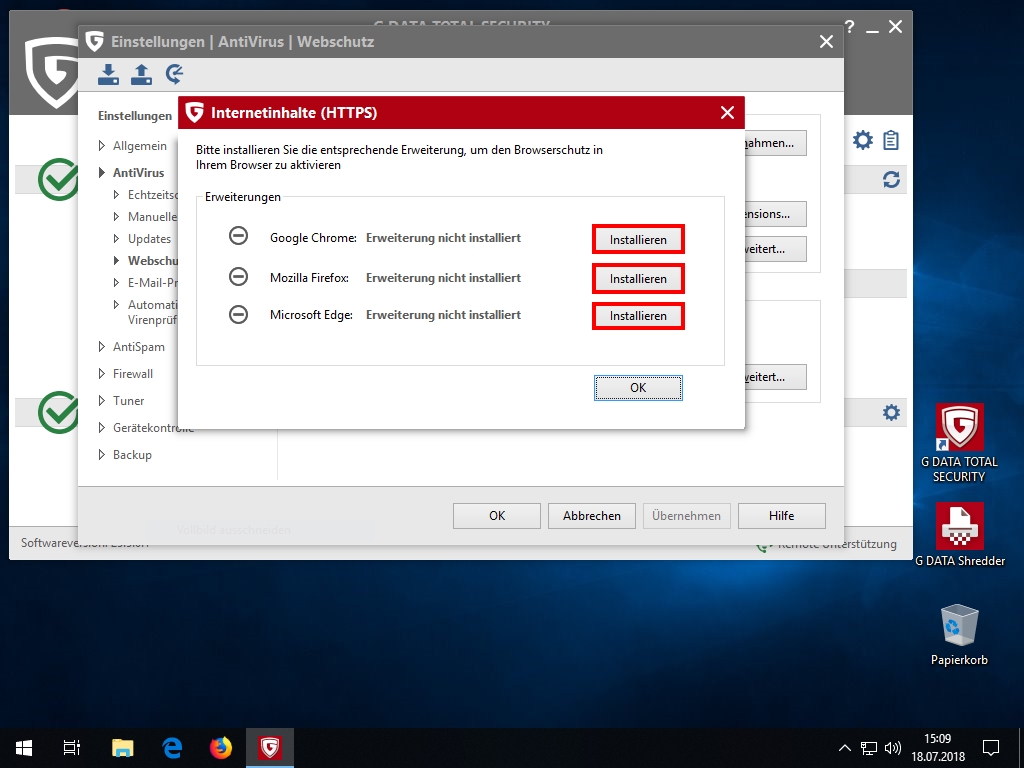Click the lower green checkmark status icon
Screen dimensions: 1024x768
[58, 412]
